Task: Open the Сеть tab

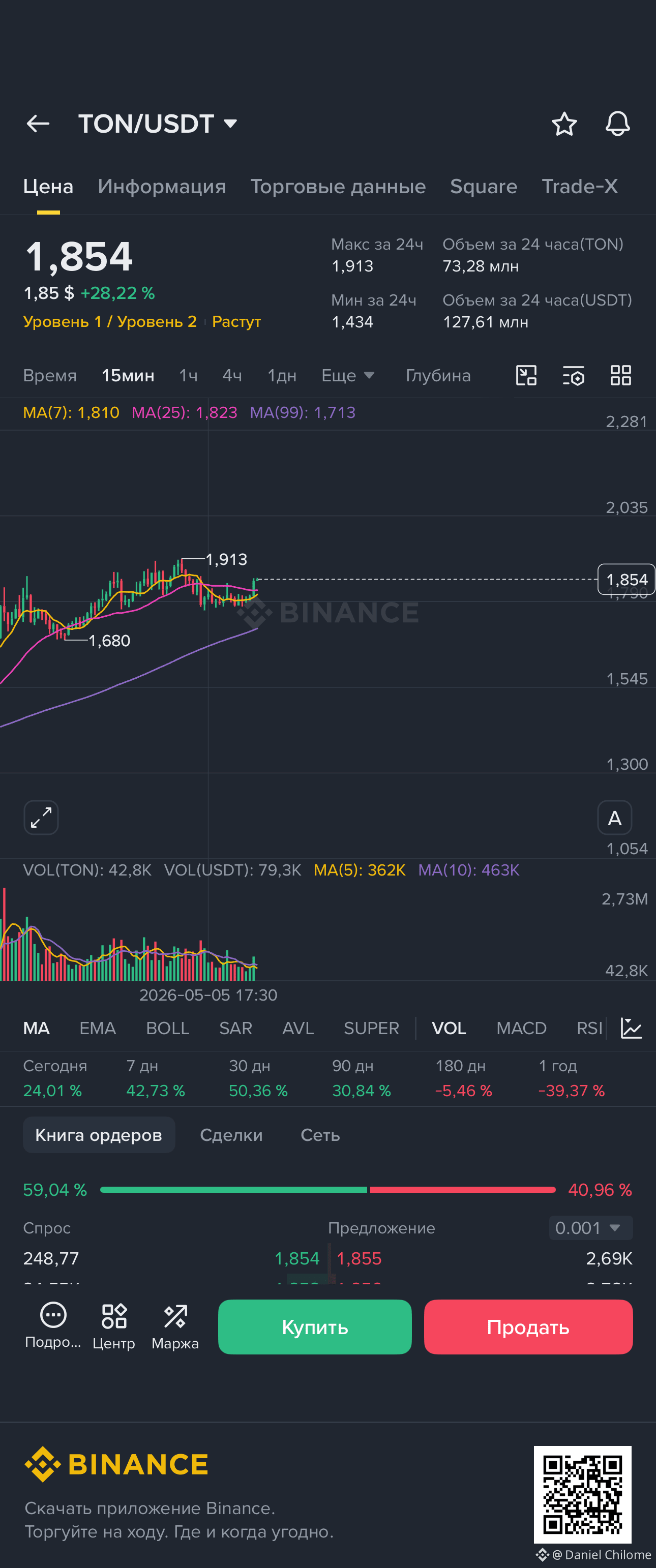Action: 320,1135
